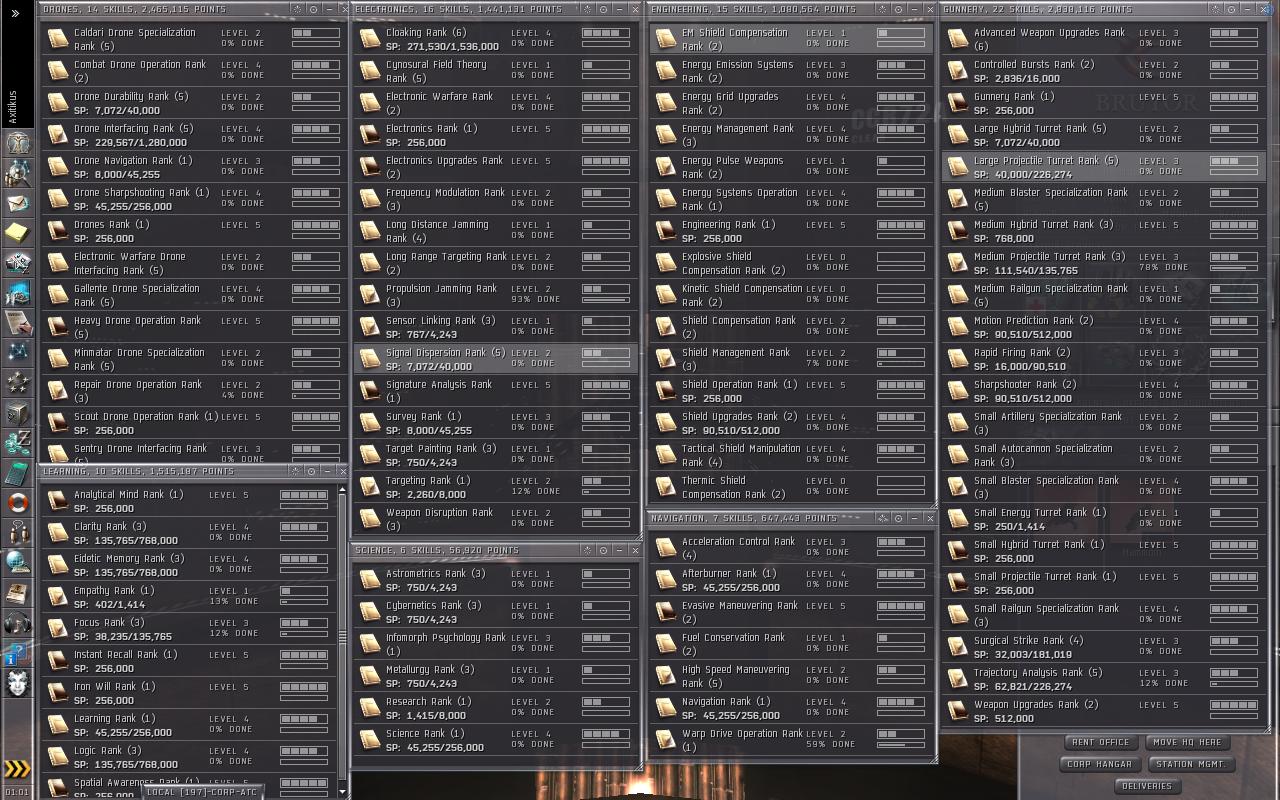Image resolution: width=1280 pixels, height=800 pixels.
Task: Open the mail envelope icon in the sidebar
Action: 18,203
